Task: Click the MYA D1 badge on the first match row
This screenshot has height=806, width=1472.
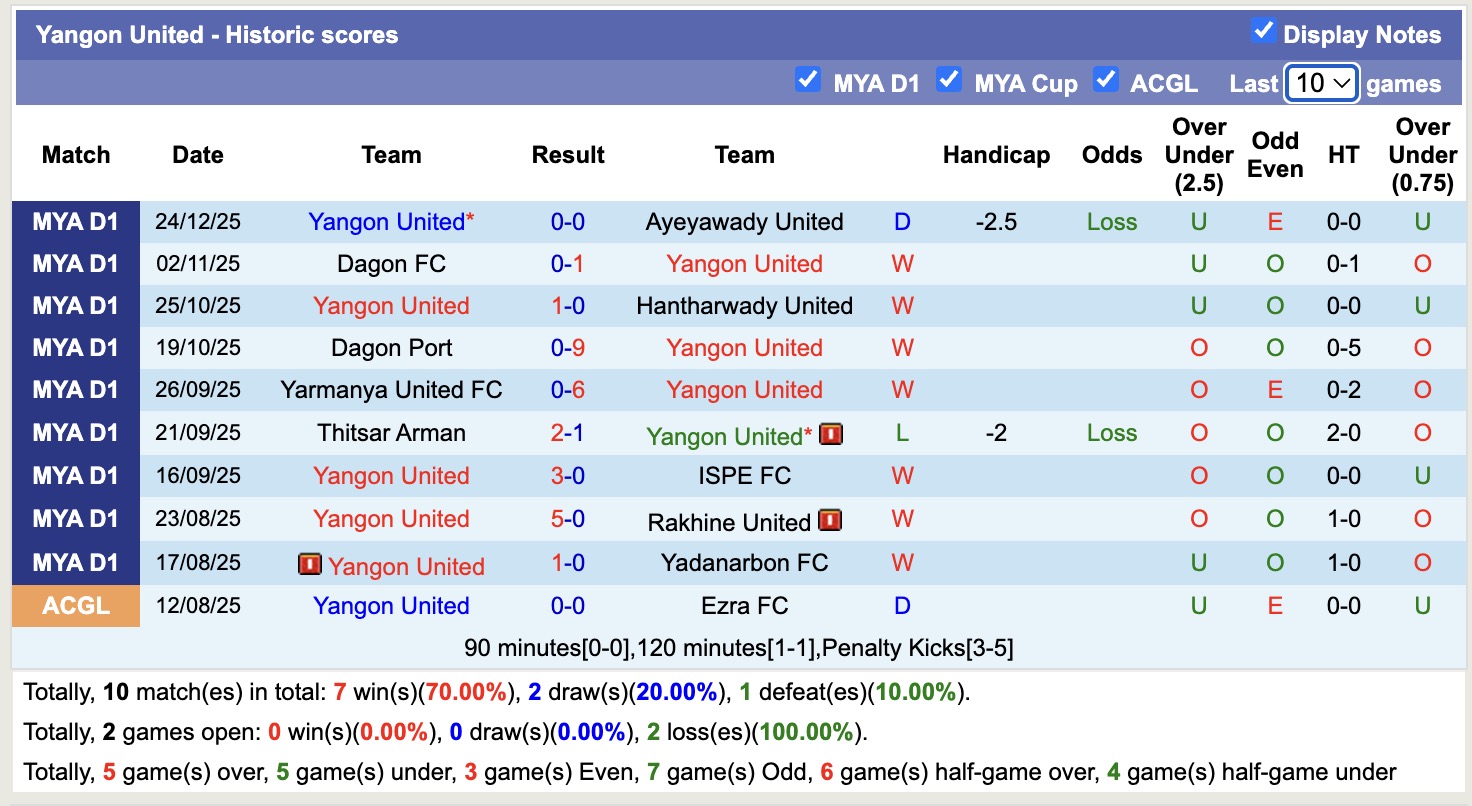Action: (x=75, y=222)
